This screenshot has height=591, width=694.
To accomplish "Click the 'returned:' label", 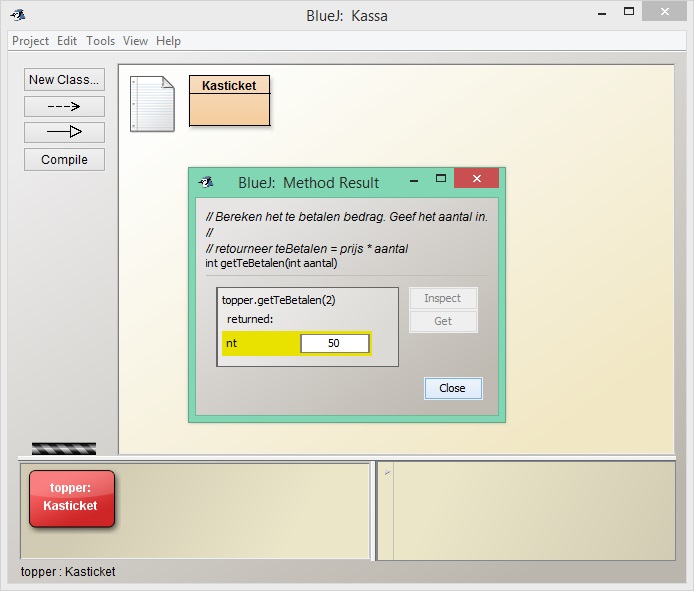I will point(250,319).
